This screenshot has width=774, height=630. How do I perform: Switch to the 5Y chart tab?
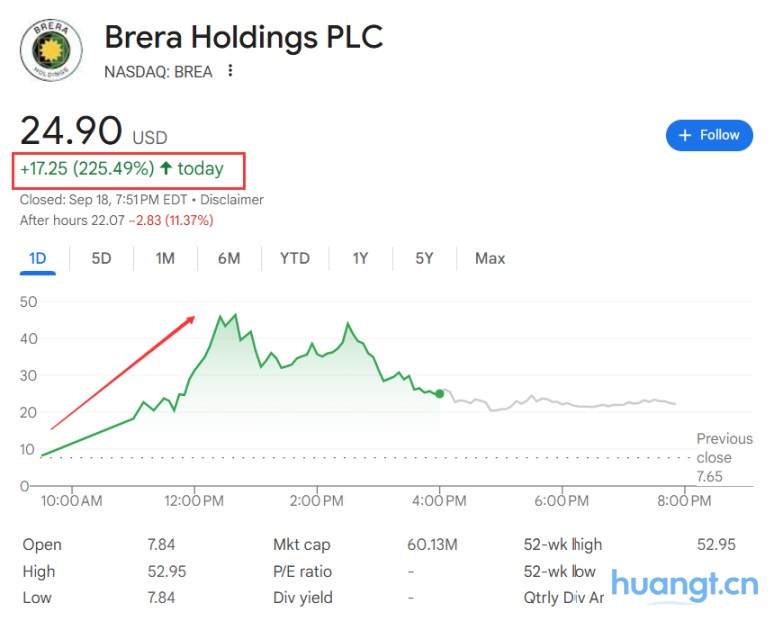coord(424,258)
